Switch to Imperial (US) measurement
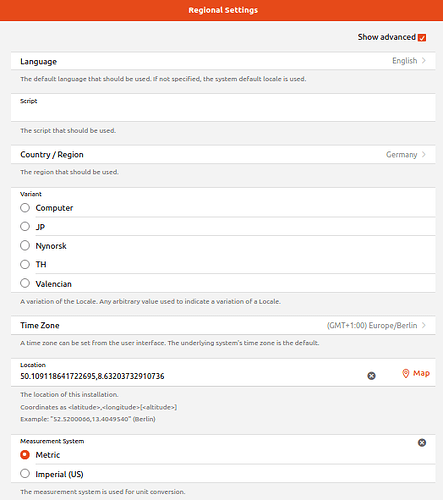443x500 pixels. coord(25,474)
